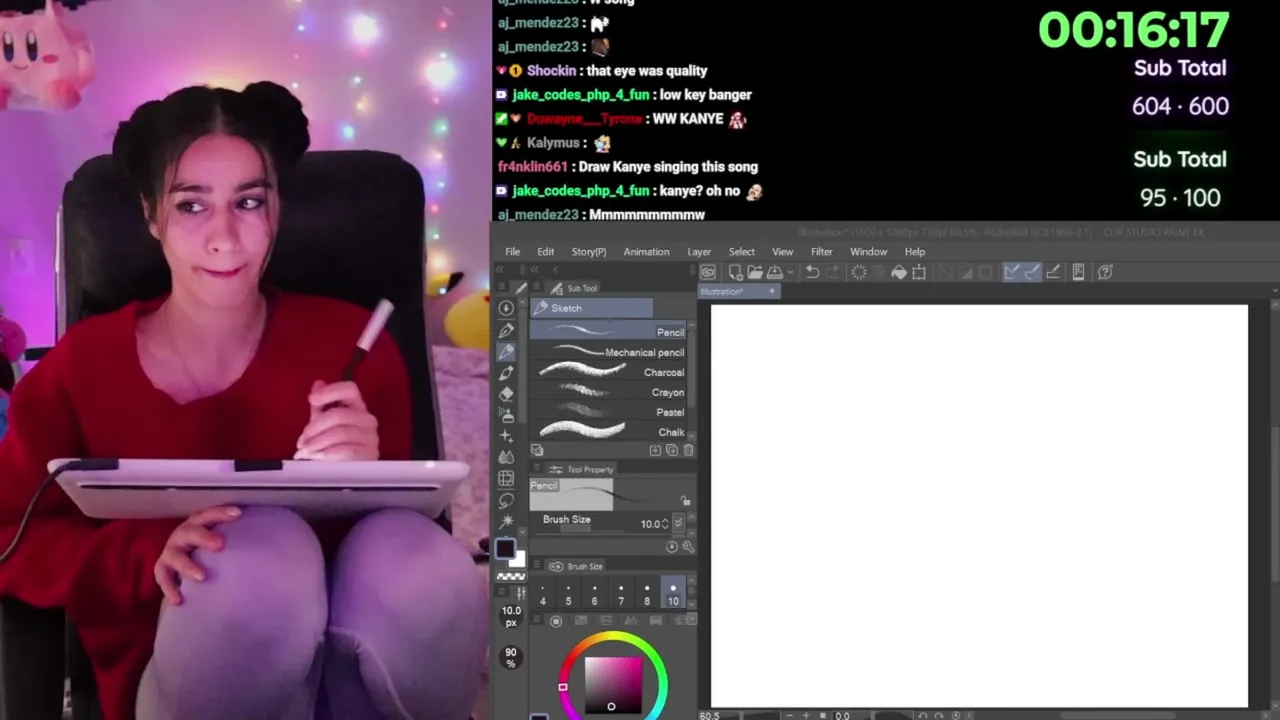Toggle snap to ruler
The image size is (1280, 720).
(1011, 272)
